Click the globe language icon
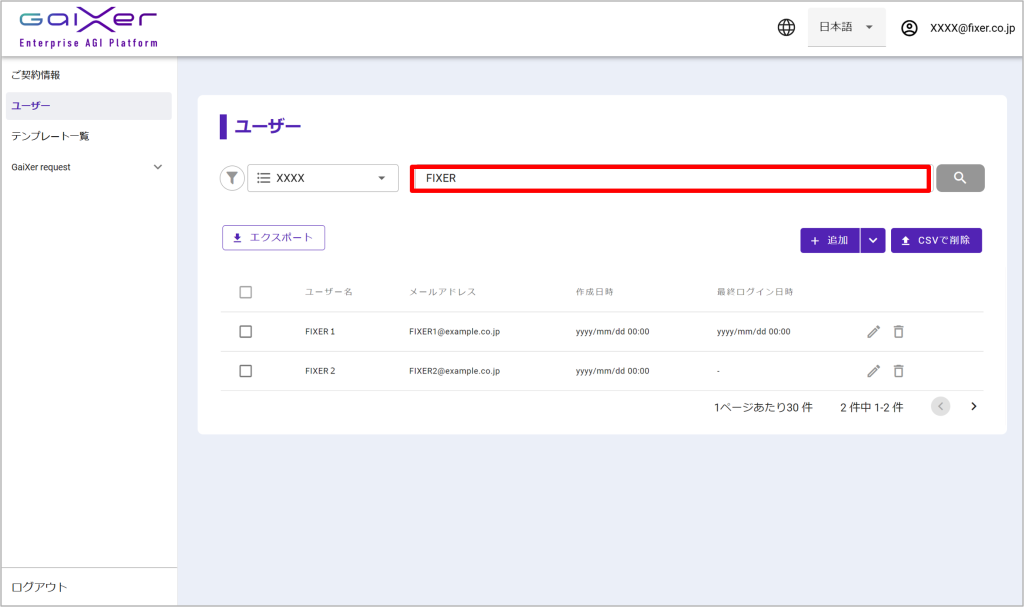Viewport: 1024px width, 607px height. pyautogui.click(x=786, y=28)
